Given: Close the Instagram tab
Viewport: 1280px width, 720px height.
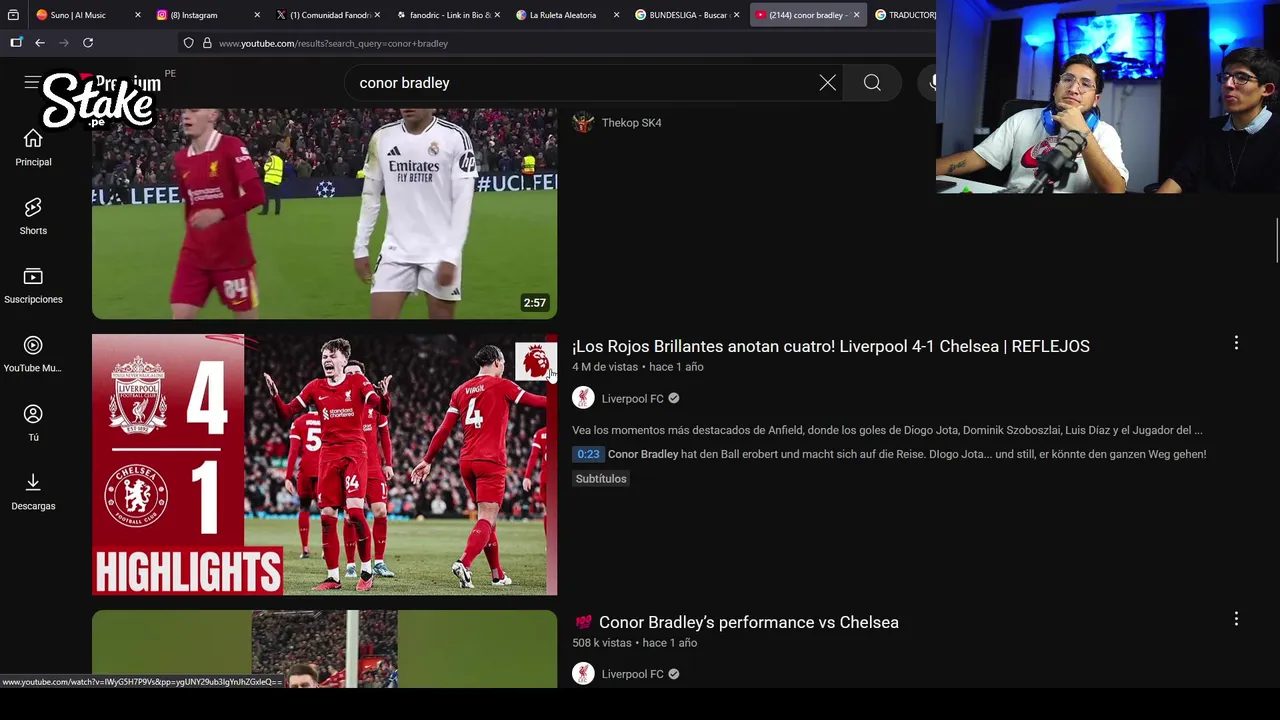Looking at the screenshot, I should point(257,15).
